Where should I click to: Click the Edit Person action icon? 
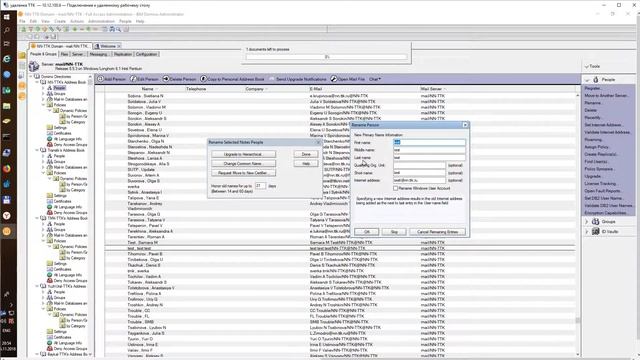click(133, 79)
